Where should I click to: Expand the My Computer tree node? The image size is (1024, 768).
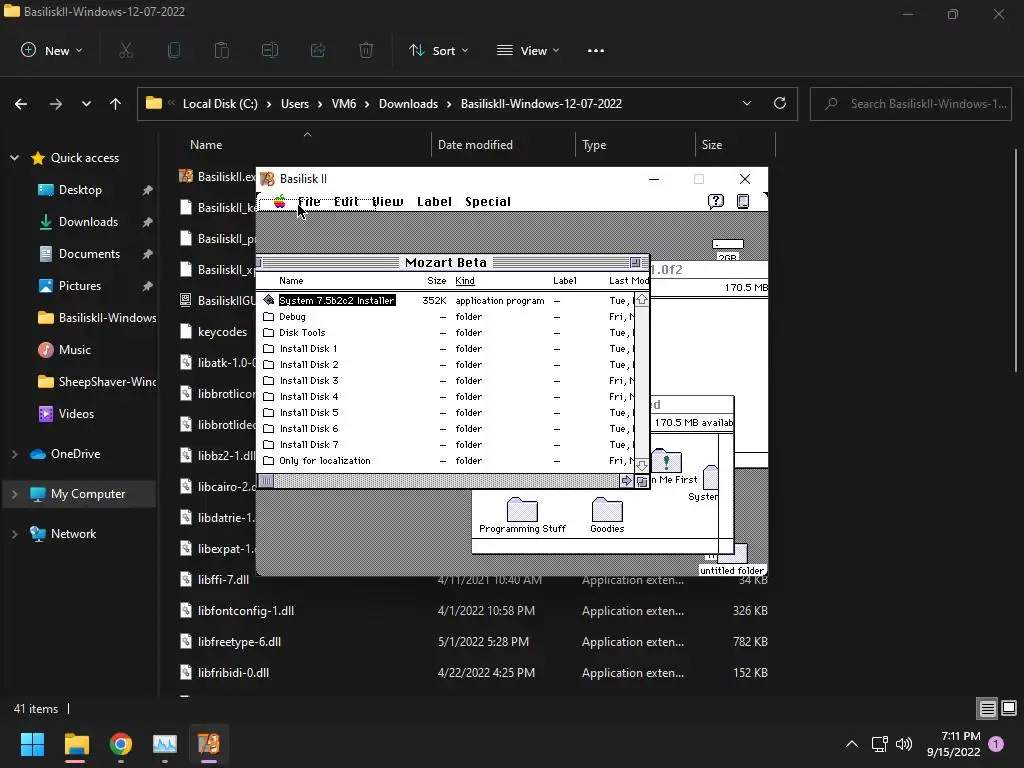click(14, 494)
